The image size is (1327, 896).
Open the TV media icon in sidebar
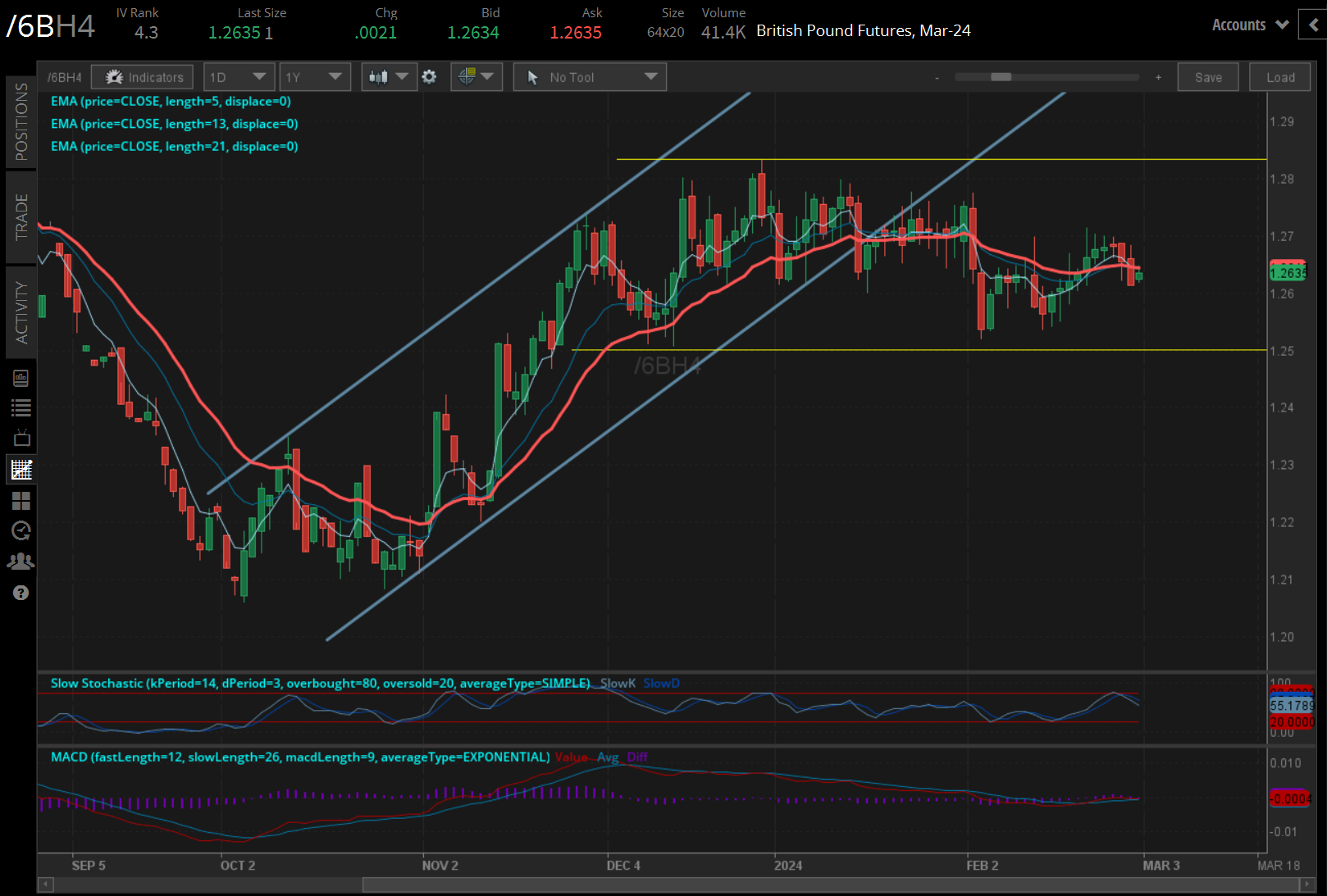[x=21, y=438]
